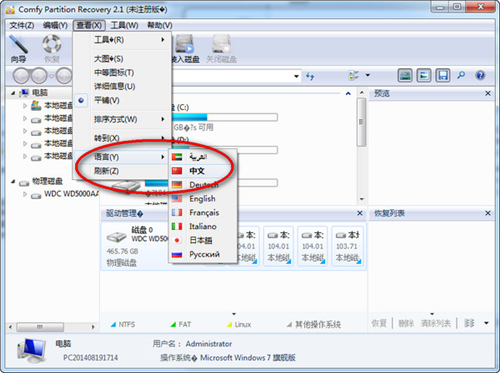500x373 pixels.
Task: Choose 中文 in the language submenu
Action: (x=203, y=171)
